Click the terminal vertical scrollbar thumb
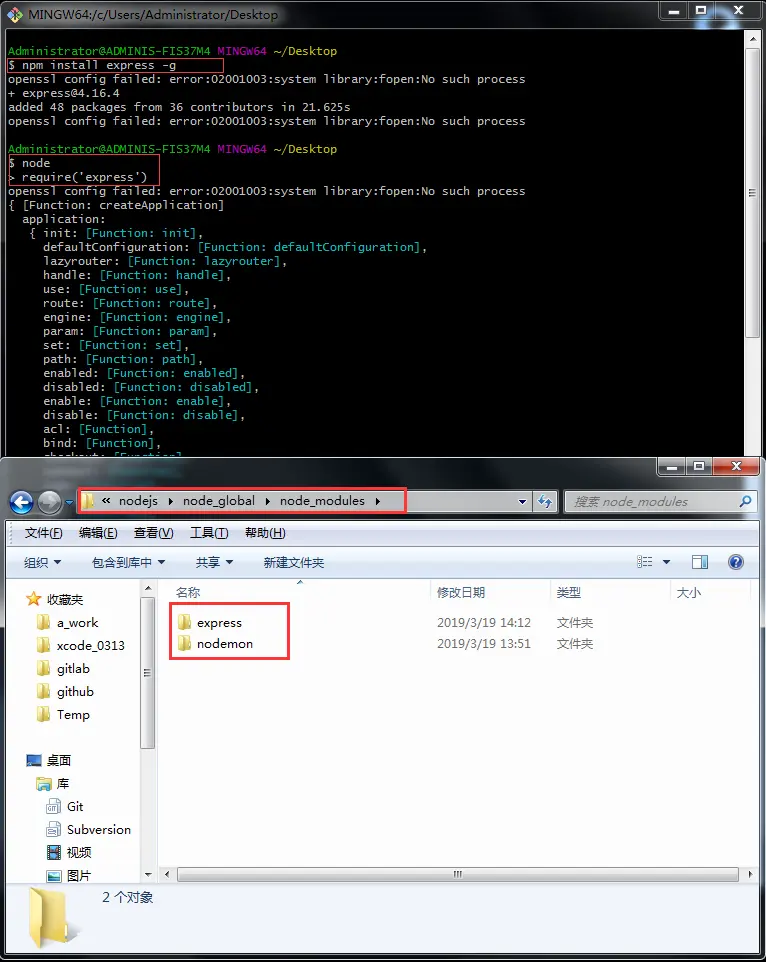The height and width of the screenshot is (962, 766). coord(753,193)
